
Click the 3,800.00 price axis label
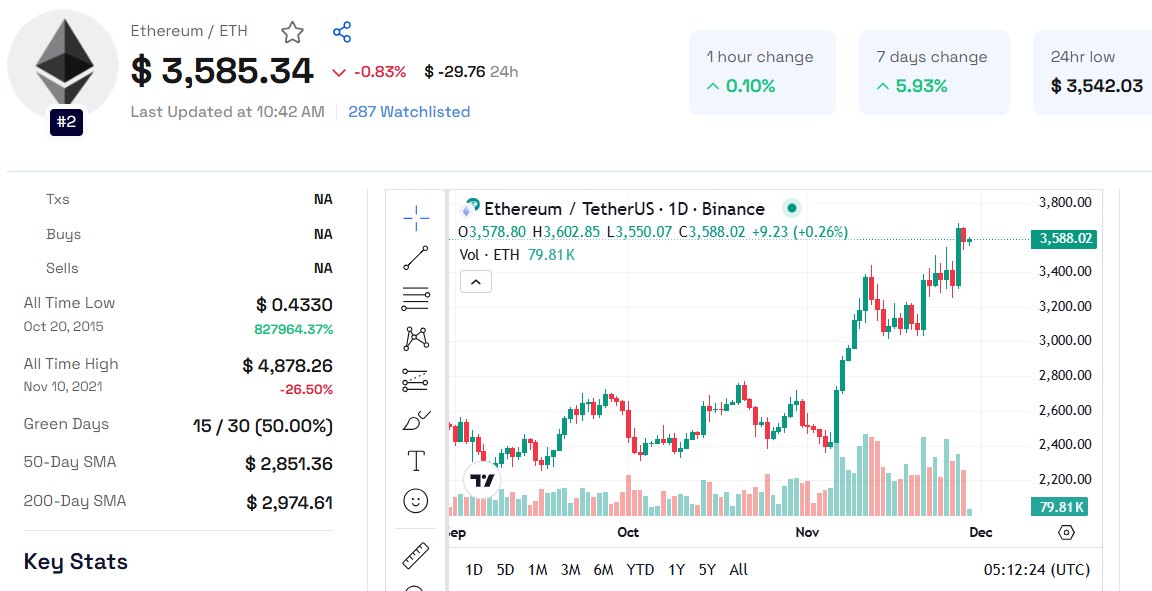pos(1065,202)
